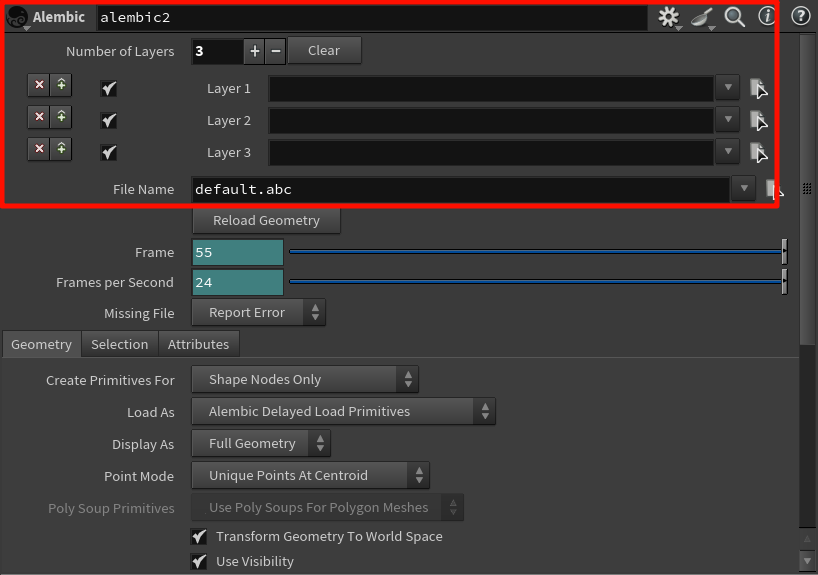Viewport: 818px width, 575px height.
Task: Open the Point Mode dropdown
Action: (x=310, y=475)
